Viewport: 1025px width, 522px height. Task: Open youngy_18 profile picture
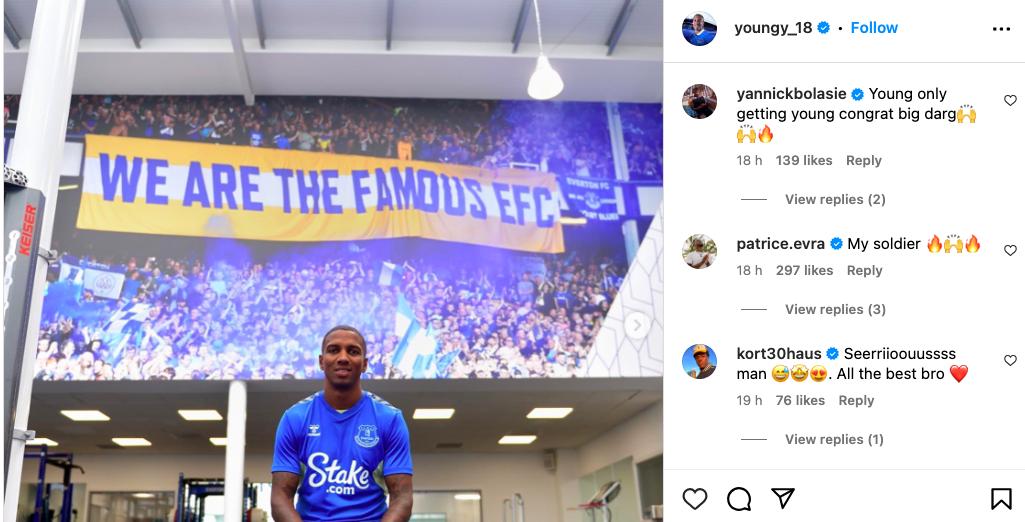tap(699, 28)
